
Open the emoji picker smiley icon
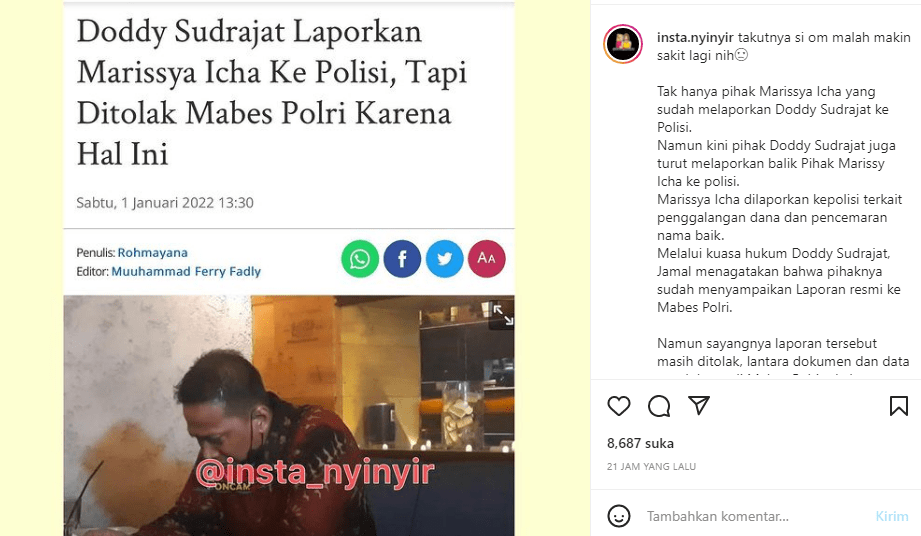pyautogui.click(x=619, y=516)
